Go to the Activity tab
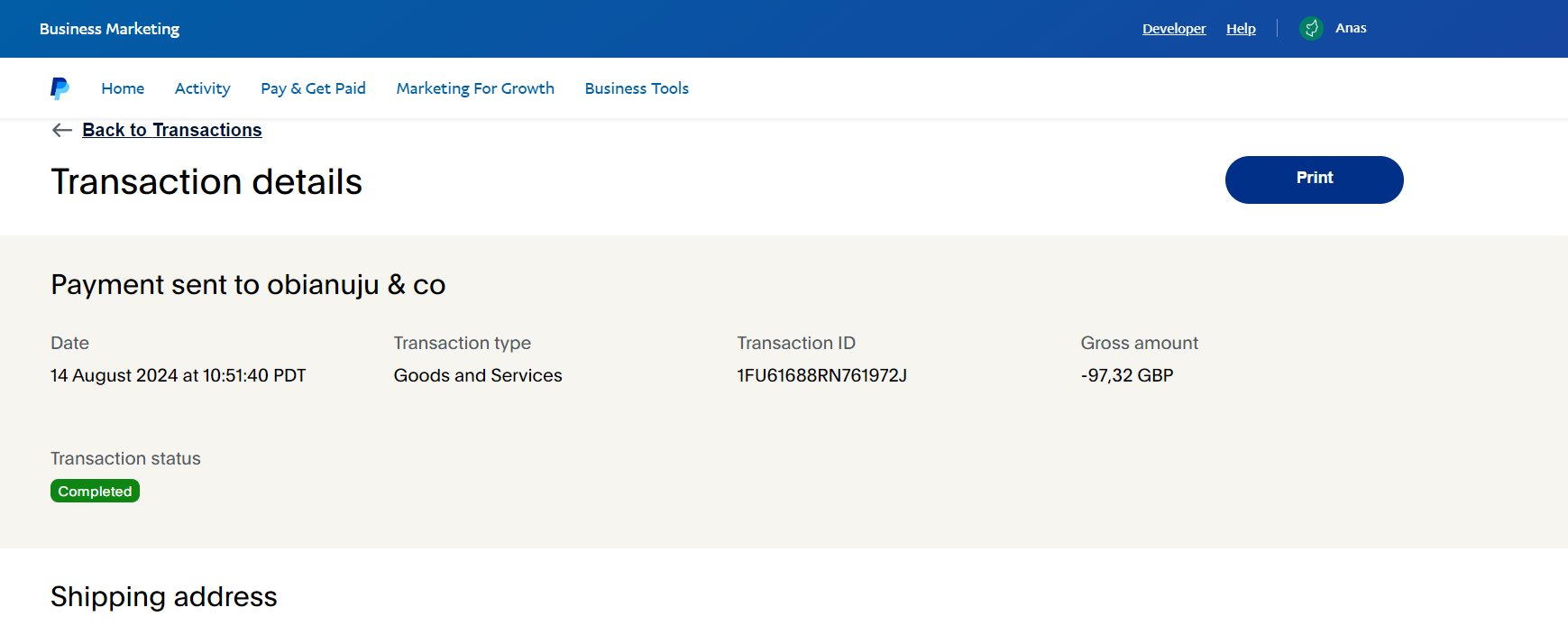Screen dimensions: 1568x626 [202, 88]
